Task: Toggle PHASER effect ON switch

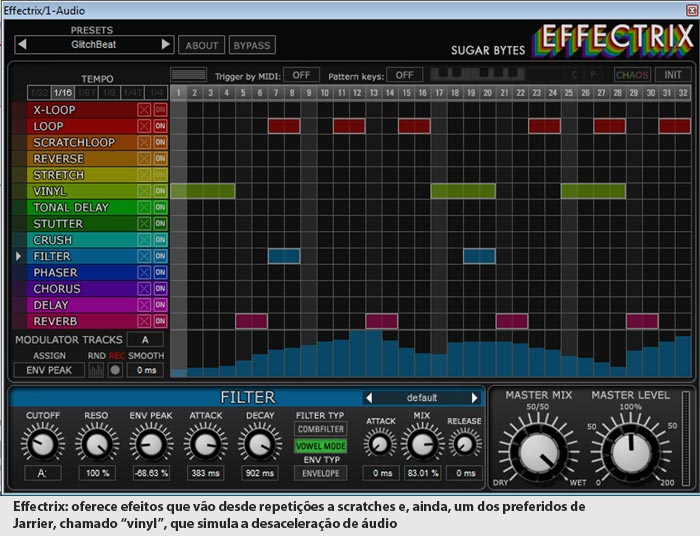Action: (160, 273)
